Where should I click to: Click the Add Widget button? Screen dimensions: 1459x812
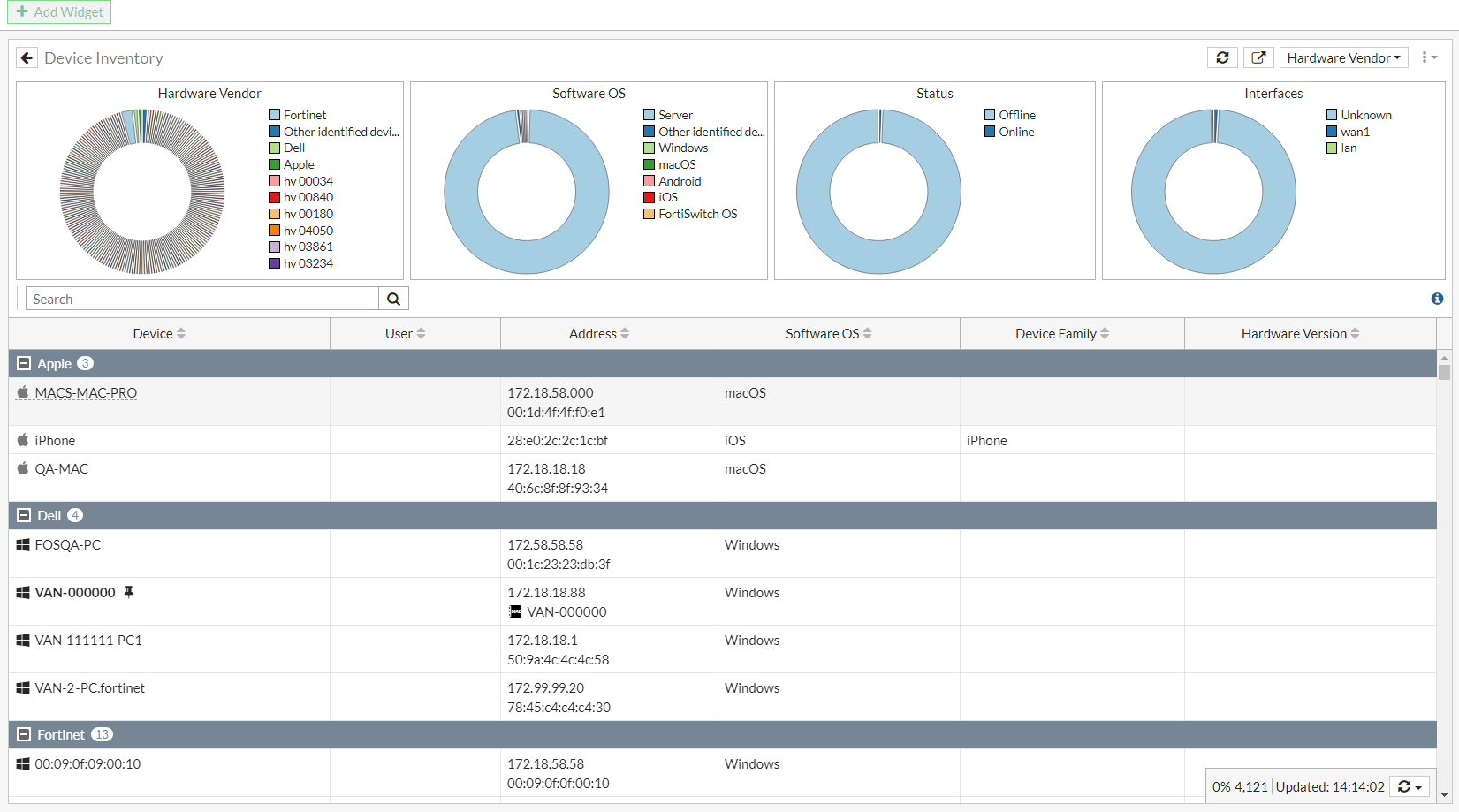click(59, 12)
